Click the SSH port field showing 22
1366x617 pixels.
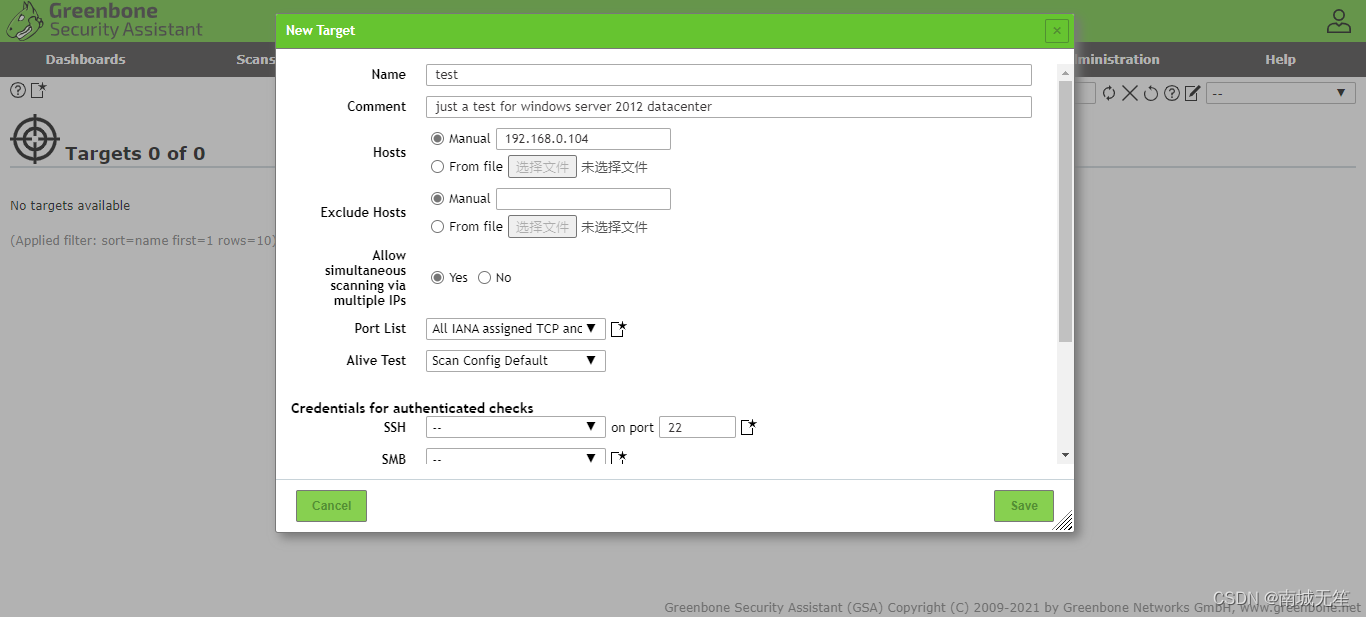click(697, 427)
